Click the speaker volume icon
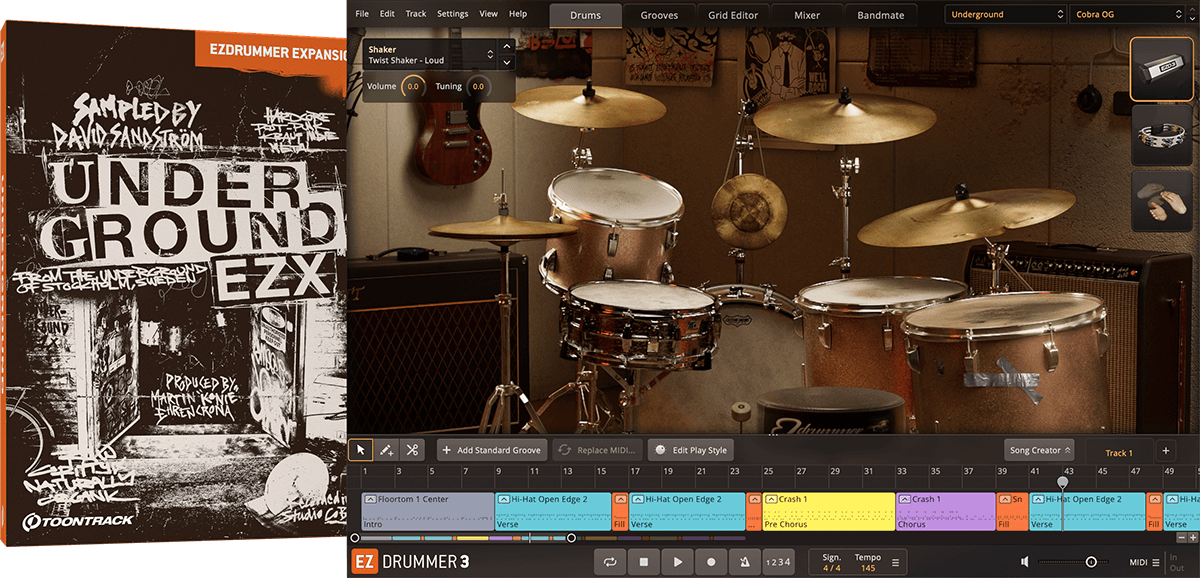This screenshot has height=578, width=1200. point(1025,562)
